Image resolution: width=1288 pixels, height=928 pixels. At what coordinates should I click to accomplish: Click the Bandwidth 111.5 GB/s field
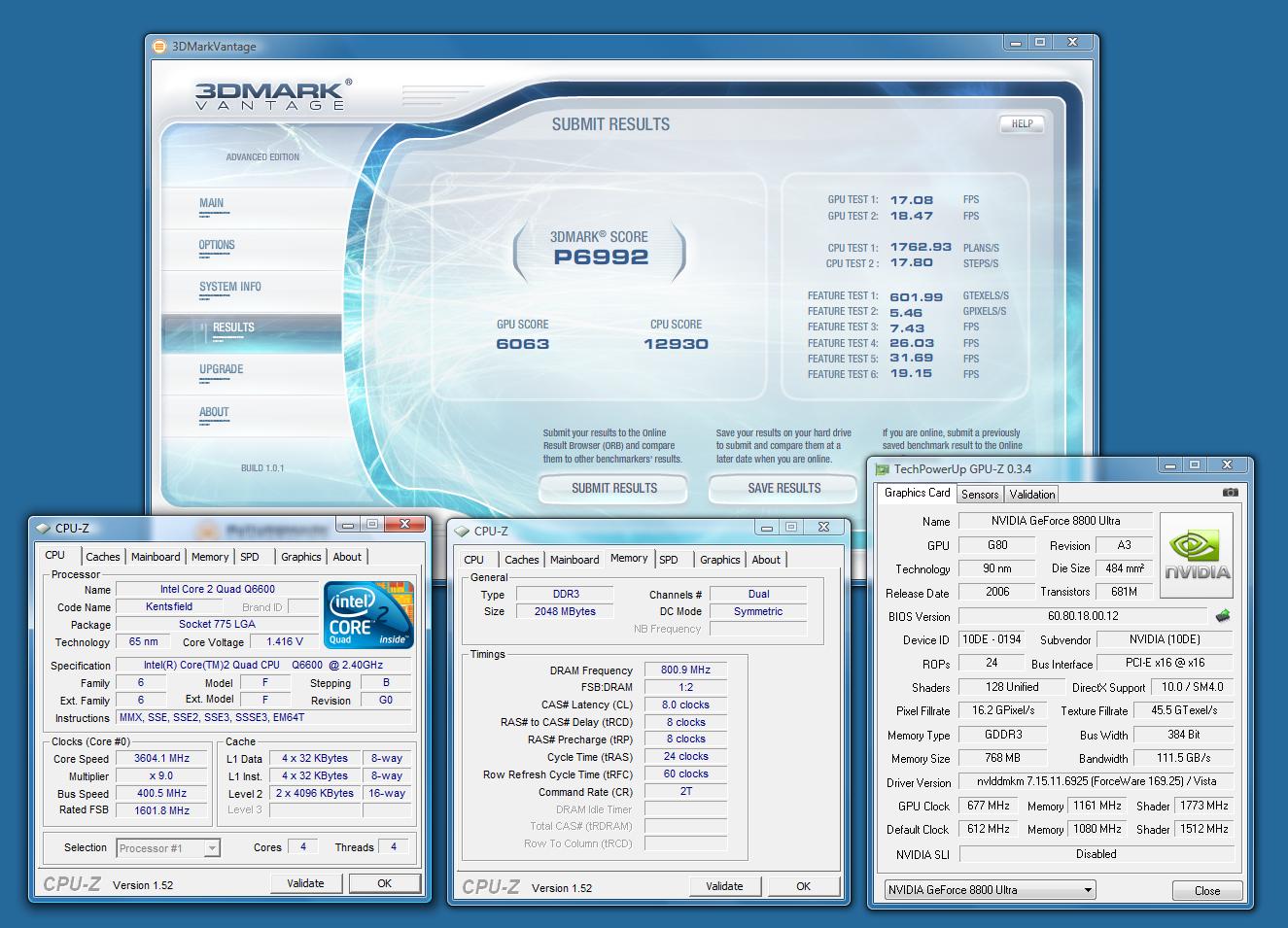coord(1184,758)
